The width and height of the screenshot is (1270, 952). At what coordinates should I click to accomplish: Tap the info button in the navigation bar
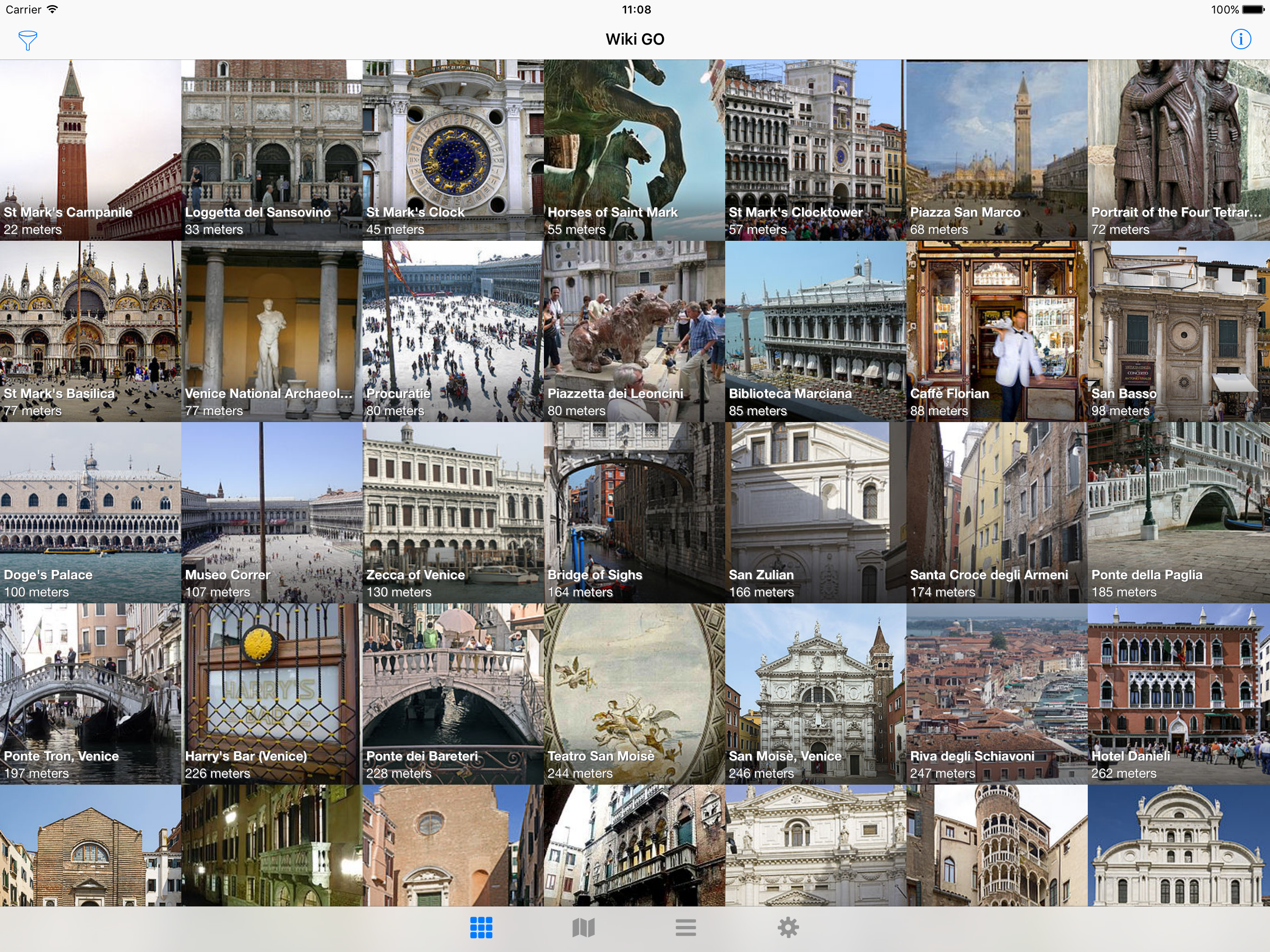[1241, 39]
